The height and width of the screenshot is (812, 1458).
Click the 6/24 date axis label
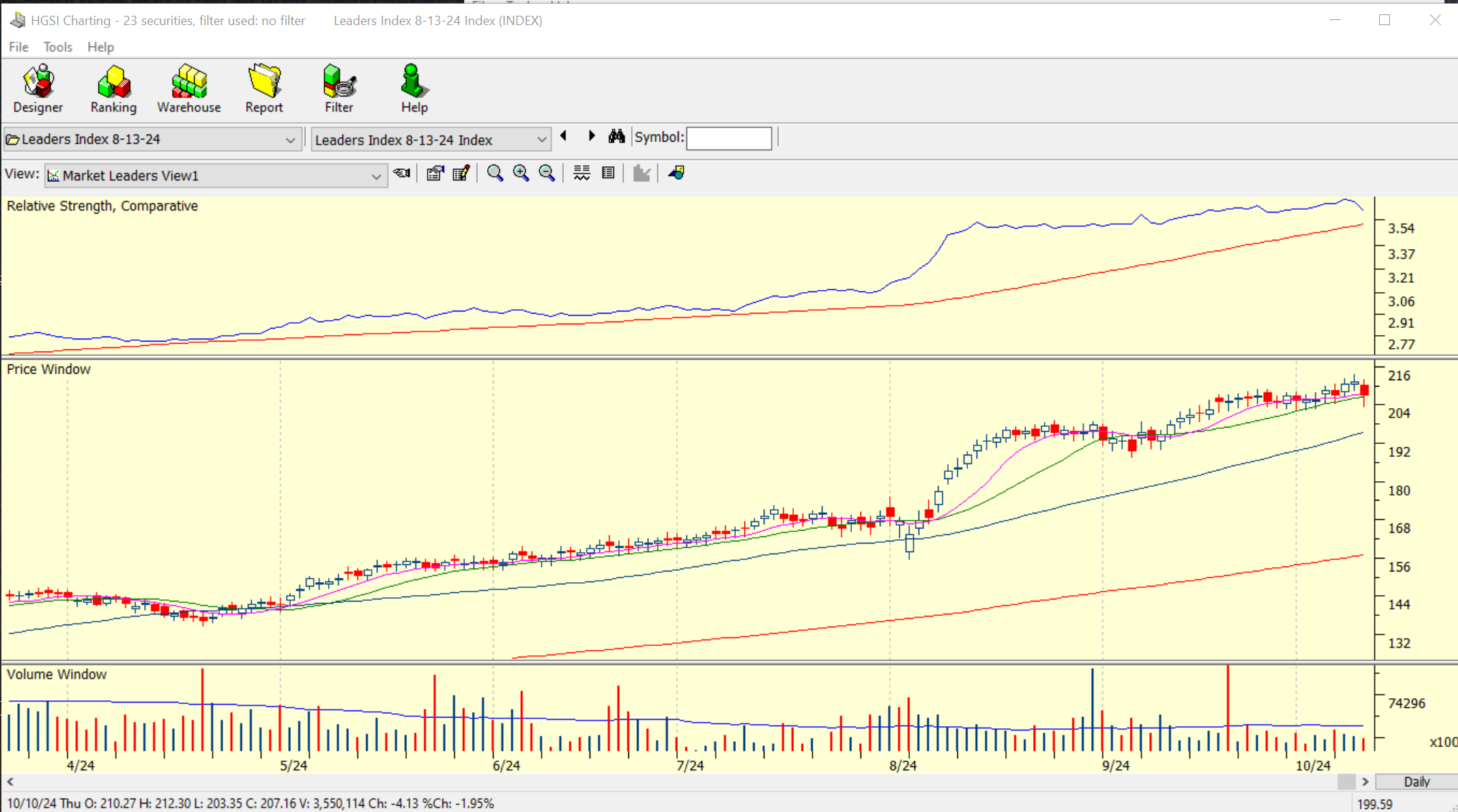click(507, 765)
